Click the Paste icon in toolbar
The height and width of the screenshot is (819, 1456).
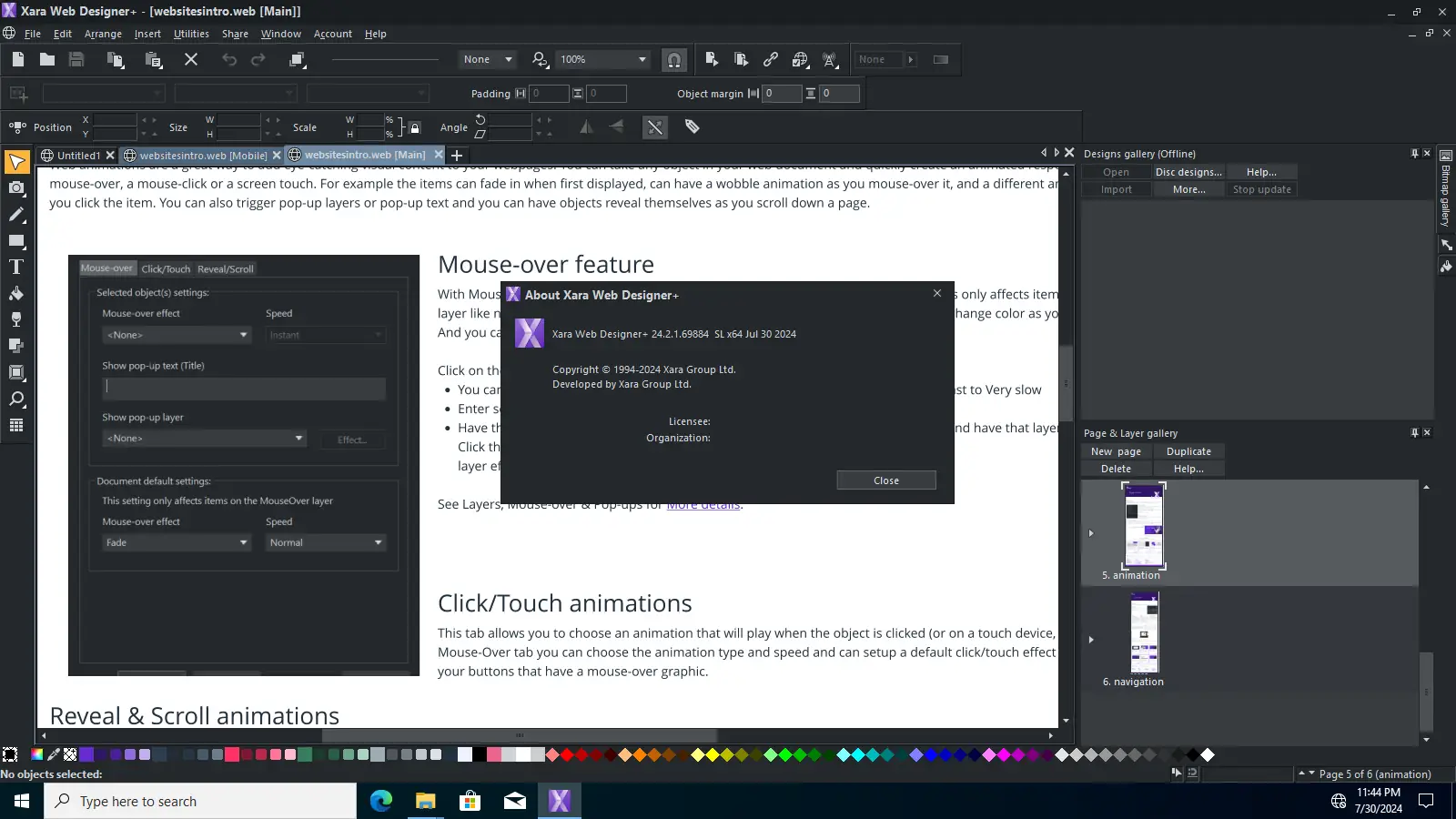(x=154, y=60)
